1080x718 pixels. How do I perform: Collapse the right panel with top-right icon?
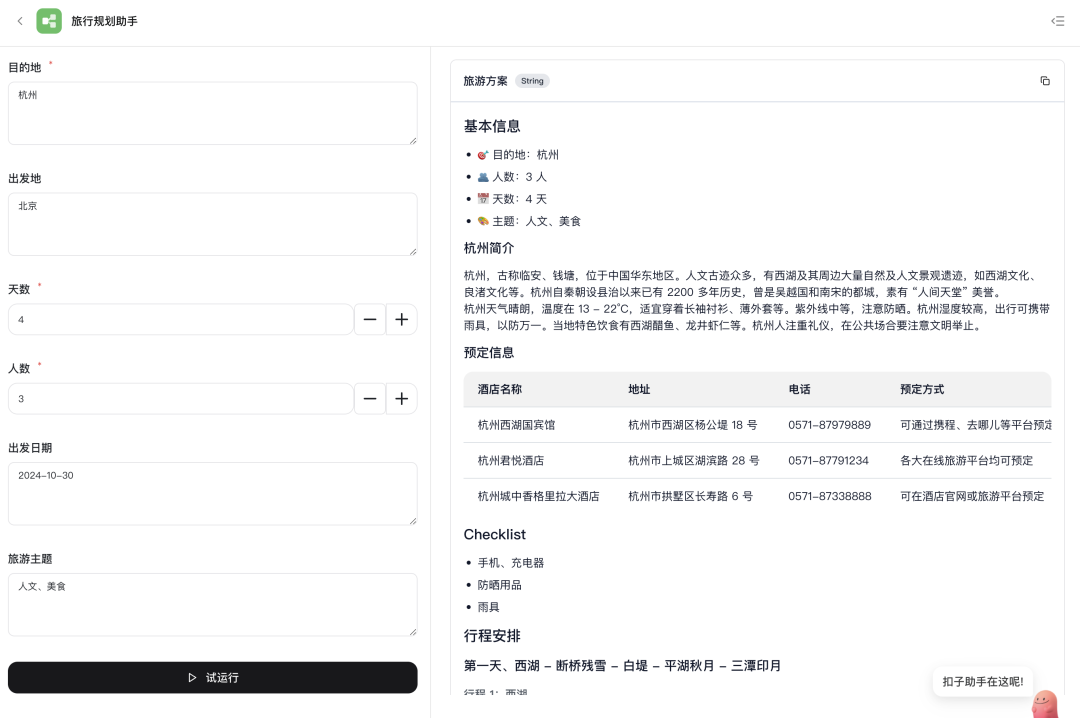point(1057,21)
